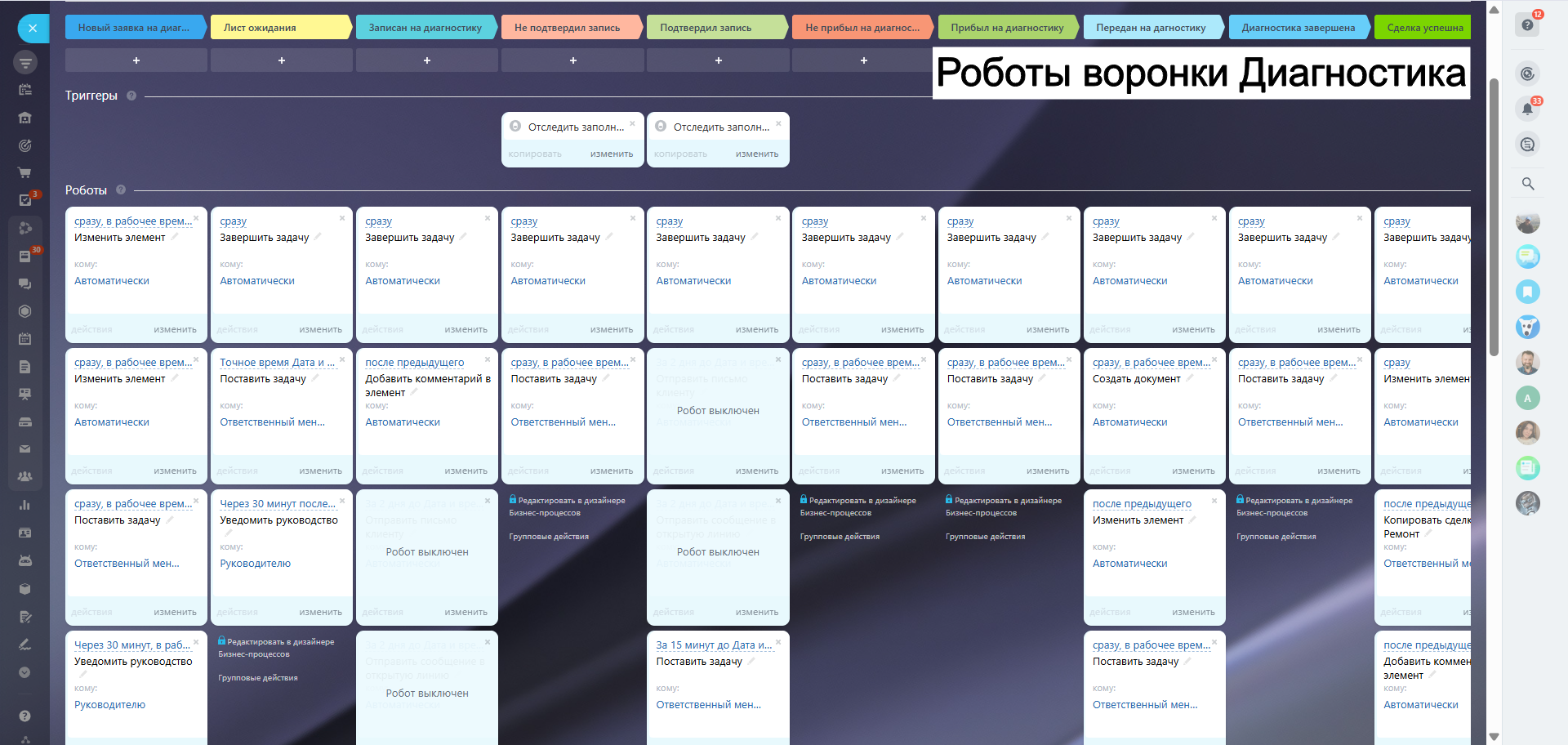Open the green 'A' avatar chat
The height and width of the screenshot is (745, 1568).
pos(1528,398)
